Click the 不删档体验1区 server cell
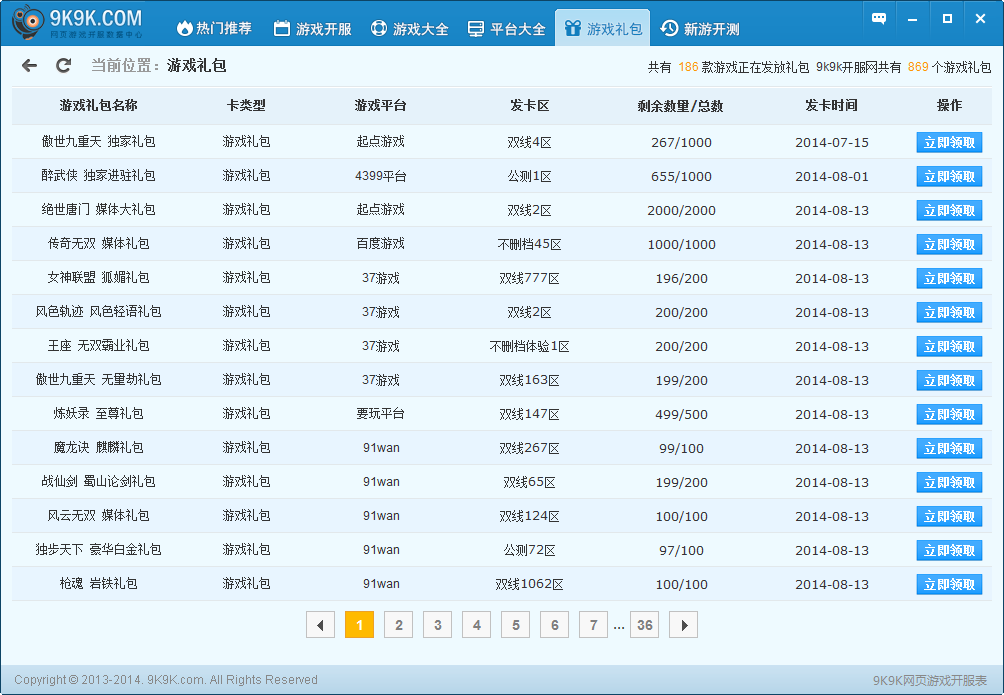 click(530, 346)
